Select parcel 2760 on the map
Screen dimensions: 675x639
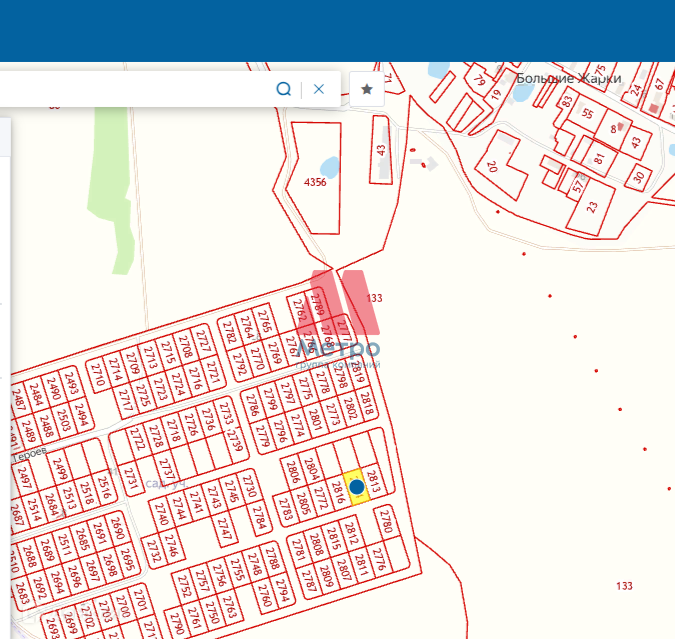pyautogui.click(x=265, y=596)
